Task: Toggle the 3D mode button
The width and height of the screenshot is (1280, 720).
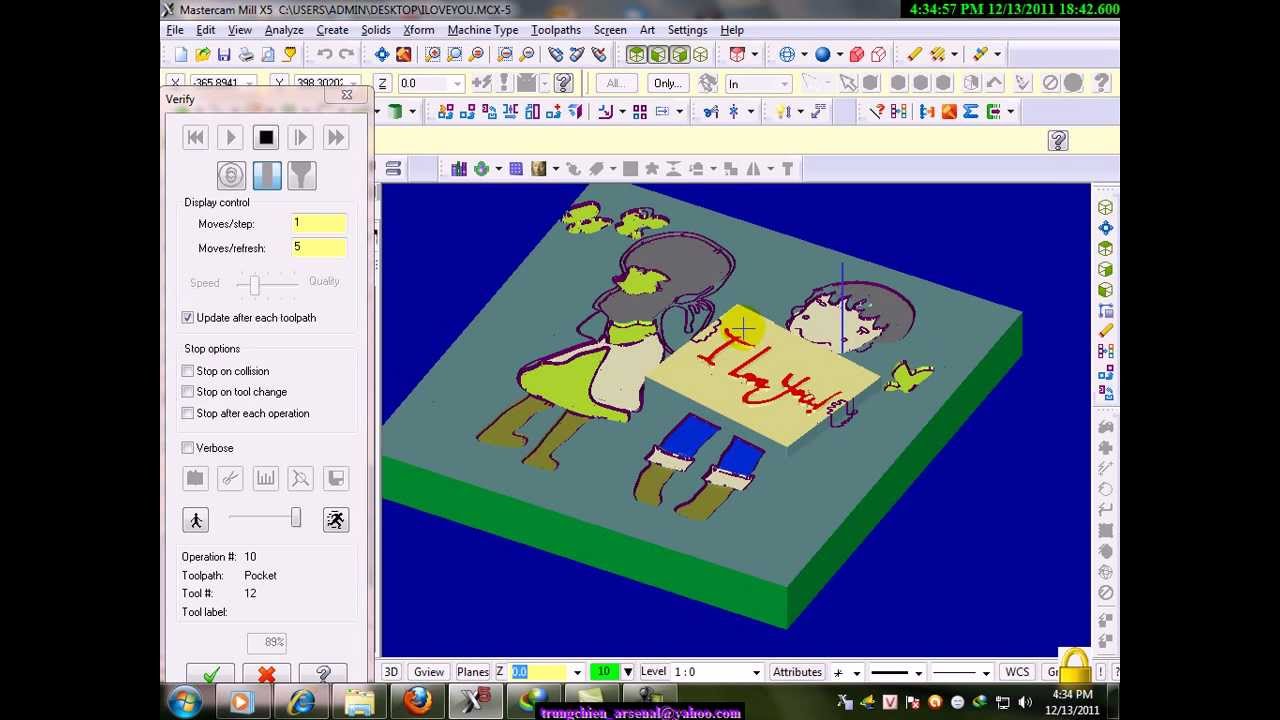Action: [391, 672]
